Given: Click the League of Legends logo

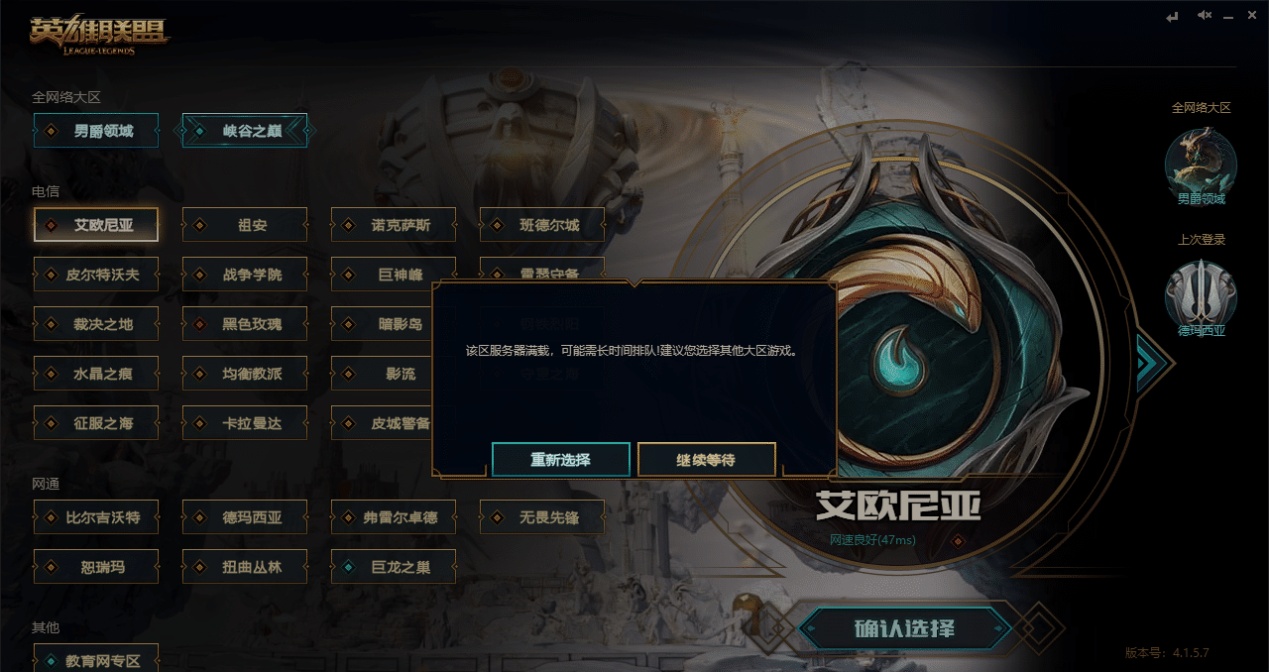Looking at the screenshot, I should coord(100,34).
